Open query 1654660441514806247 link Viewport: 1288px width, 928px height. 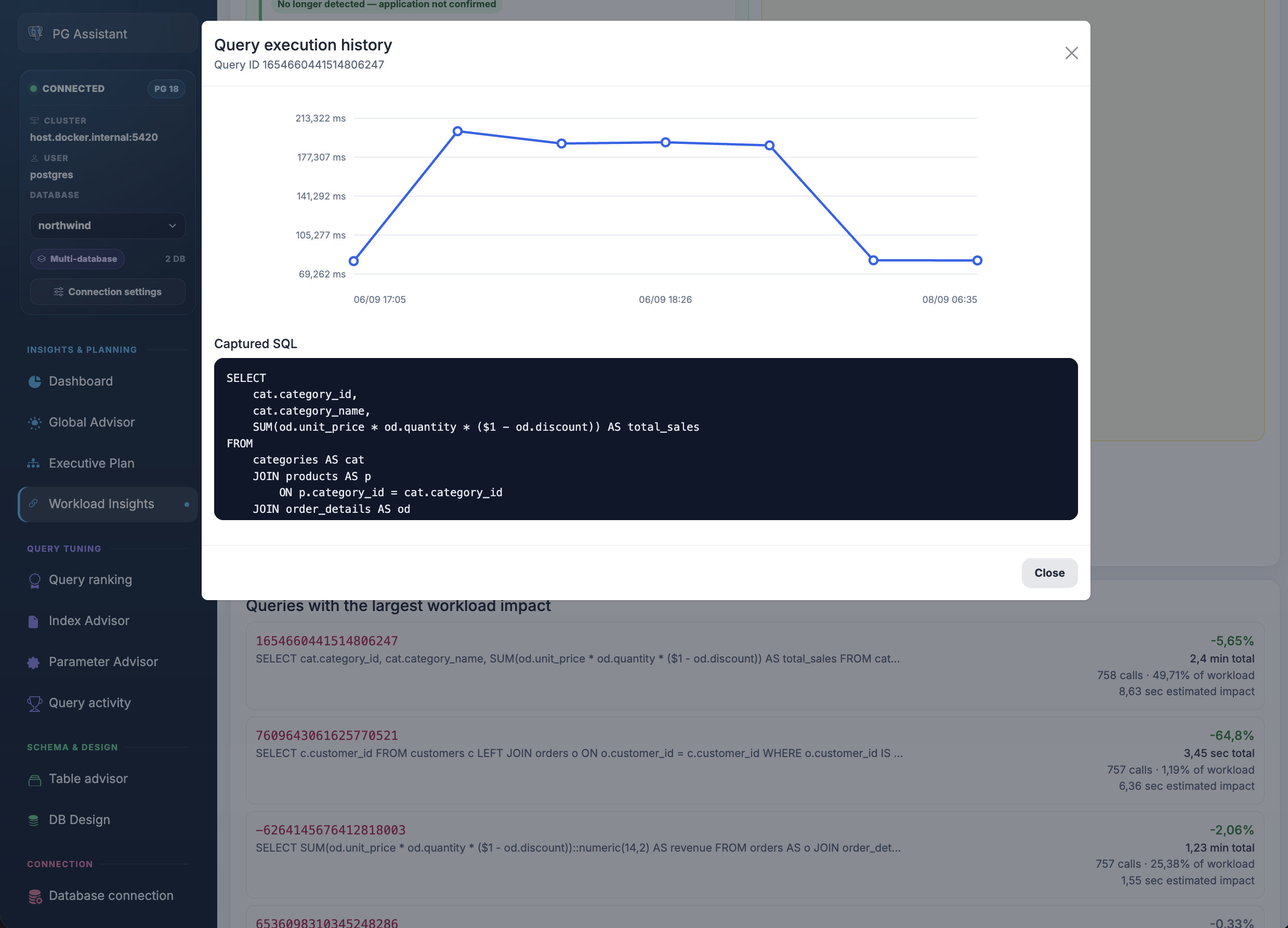point(326,641)
